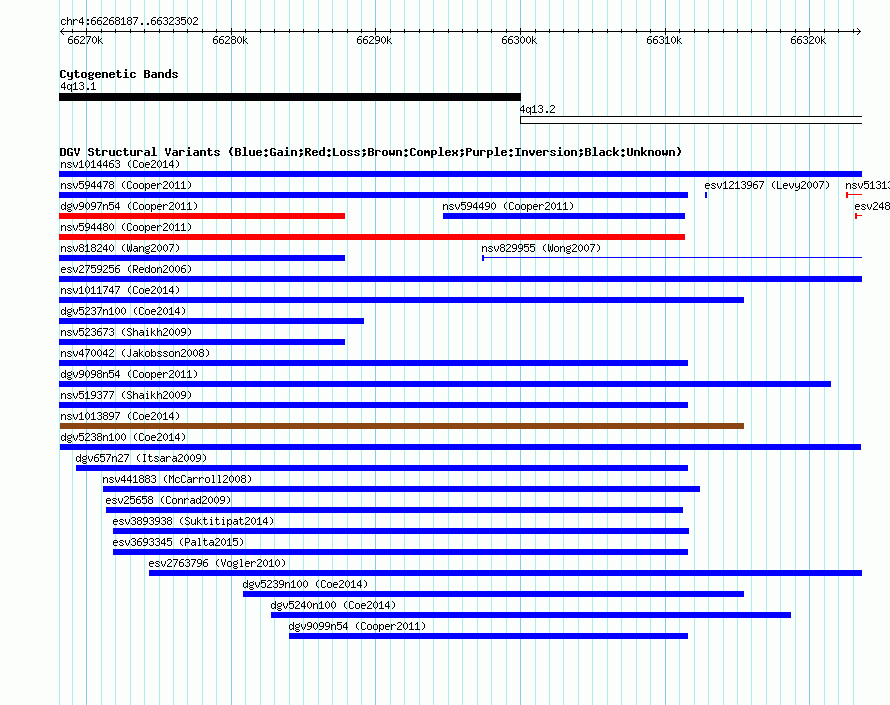Click the 4q13.2 band label

[x=538, y=109]
